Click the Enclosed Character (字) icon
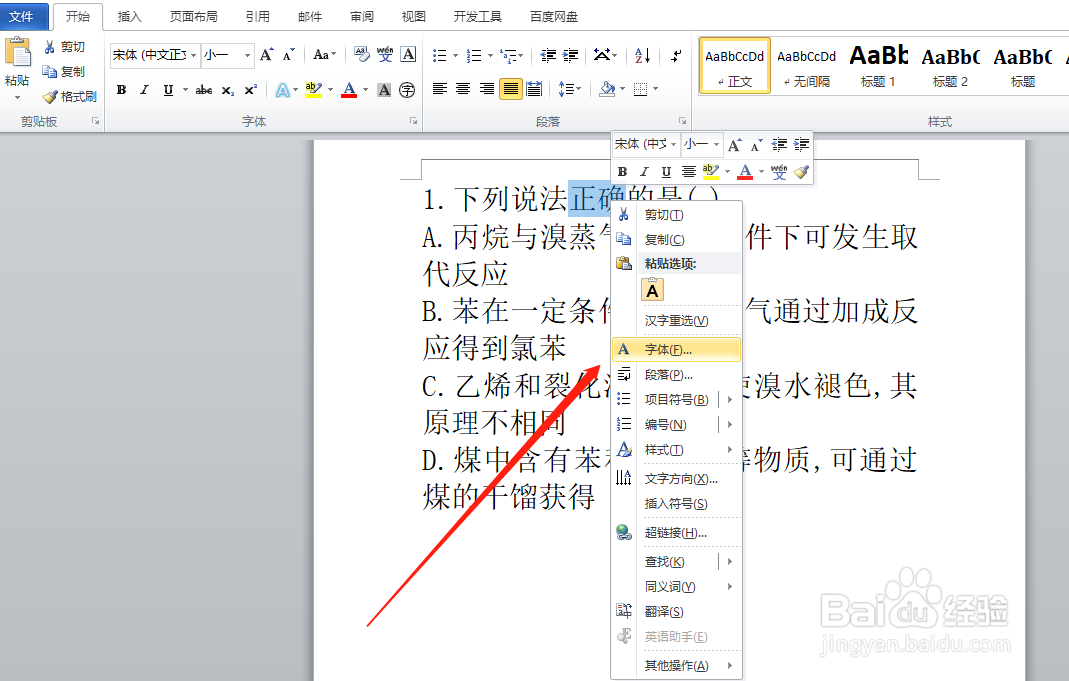1069x681 pixels. [x=407, y=90]
